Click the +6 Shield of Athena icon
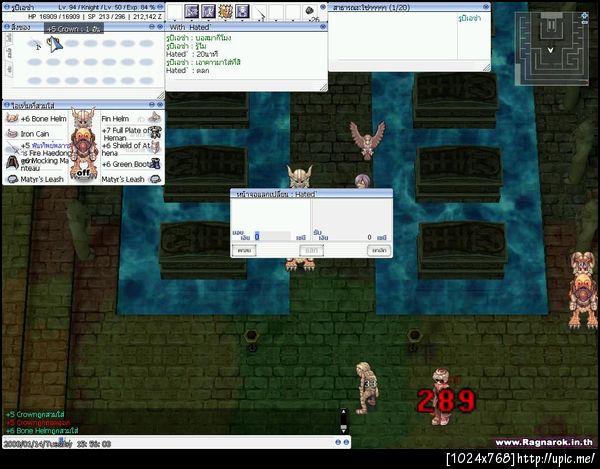This screenshot has width=600, height=469. tap(155, 148)
